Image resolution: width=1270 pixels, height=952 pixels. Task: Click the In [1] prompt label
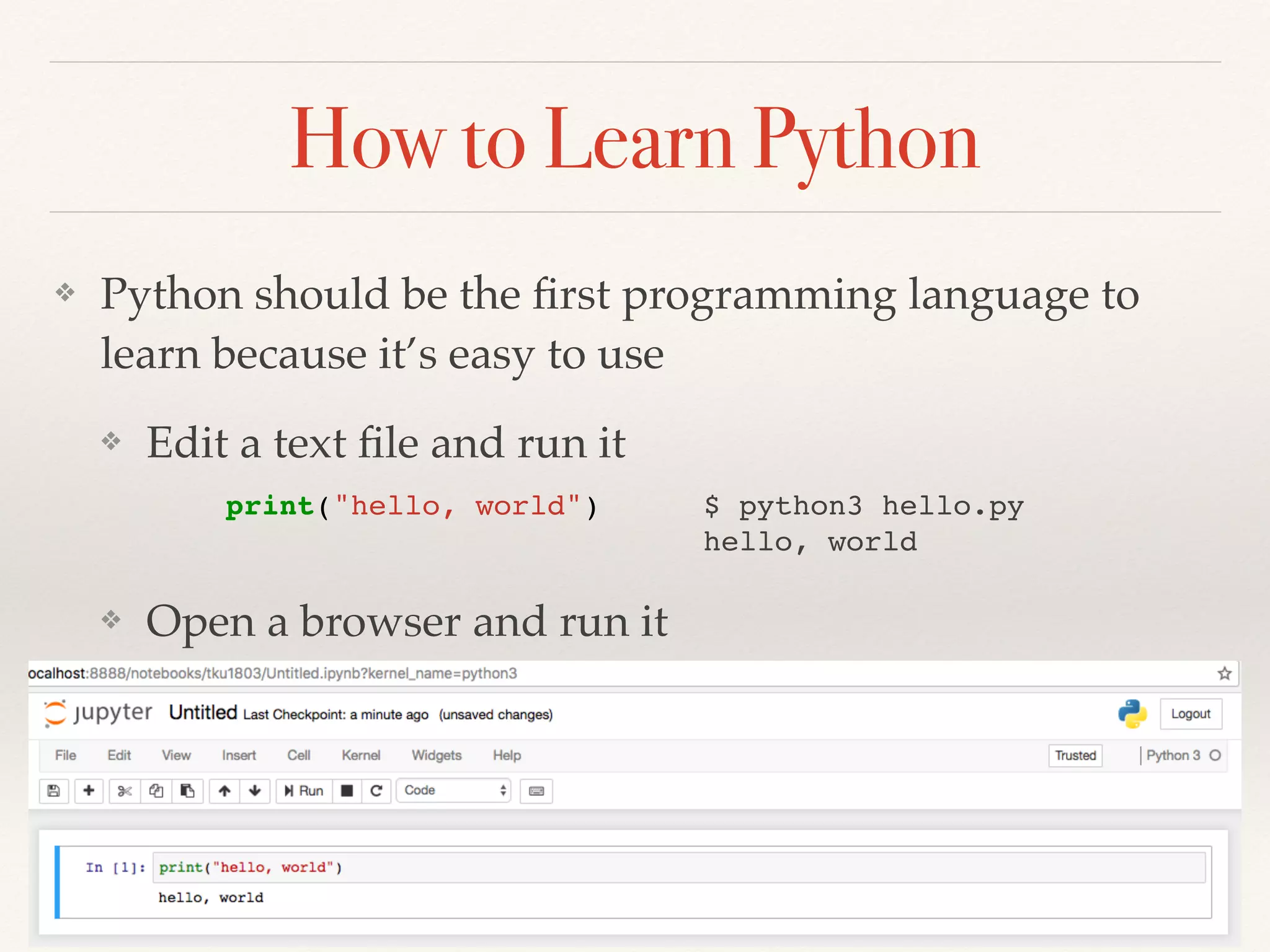tap(115, 868)
